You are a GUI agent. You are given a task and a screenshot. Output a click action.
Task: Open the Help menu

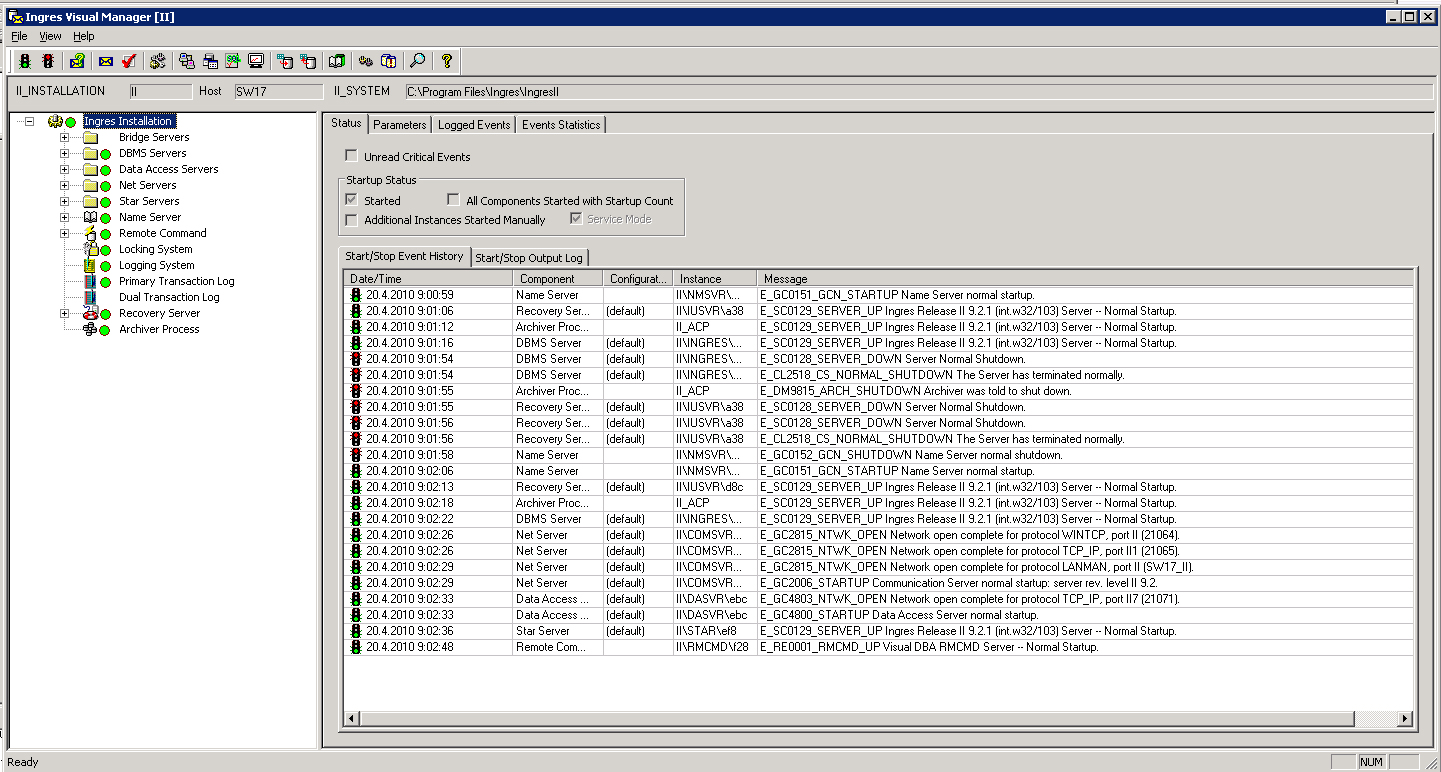[x=84, y=36]
